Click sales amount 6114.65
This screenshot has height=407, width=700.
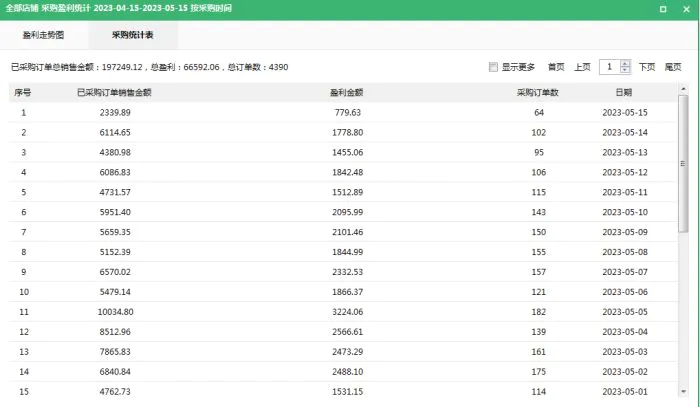(x=115, y=133)
